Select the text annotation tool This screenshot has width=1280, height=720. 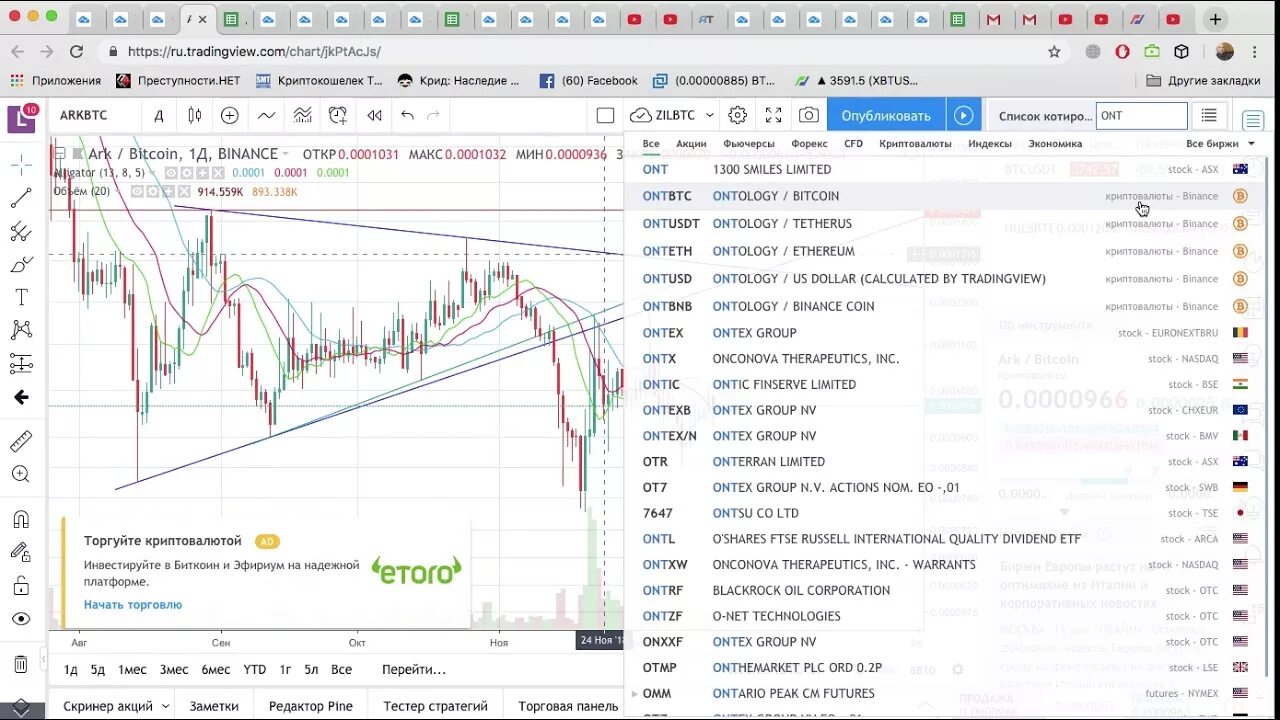pyautogui.click(x=21, y=297)
